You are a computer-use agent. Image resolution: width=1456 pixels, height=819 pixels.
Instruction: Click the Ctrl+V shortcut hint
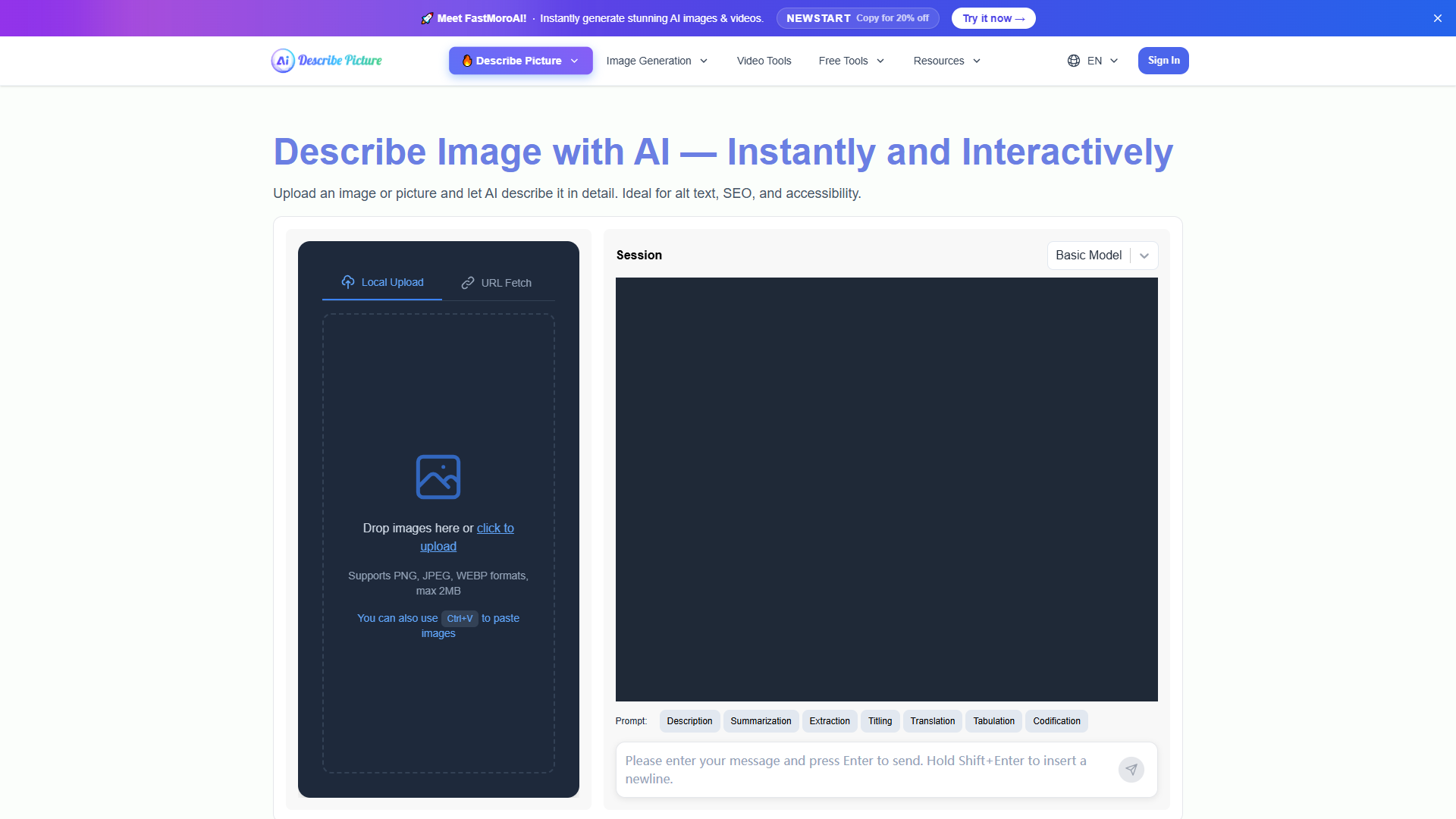pyautogui.click(x=460, y=618)
